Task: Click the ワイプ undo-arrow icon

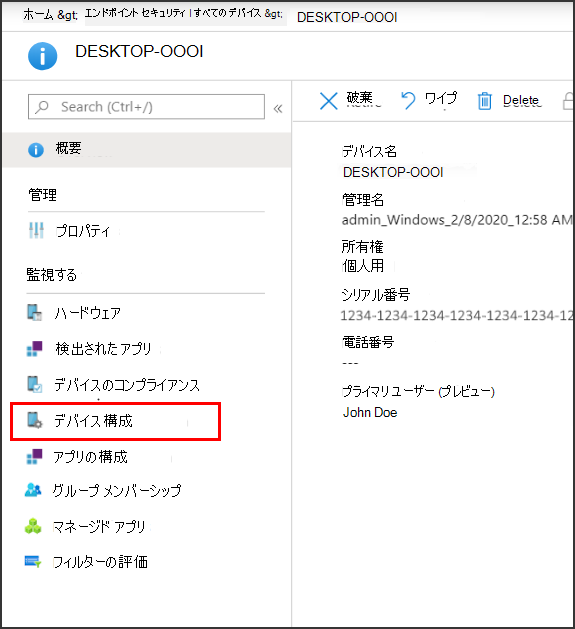Action: pyautogui.click(x=408, y=100)
